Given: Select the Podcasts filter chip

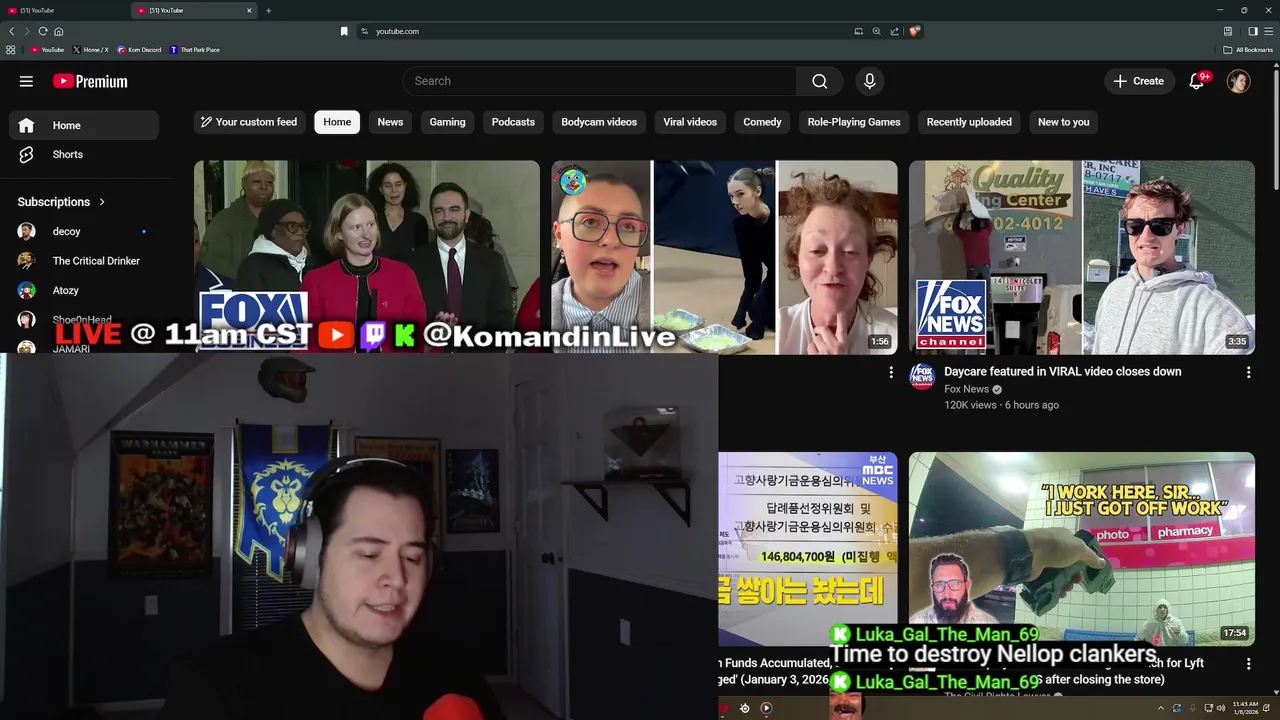Looking at the screenshot, I should point(513,122).
